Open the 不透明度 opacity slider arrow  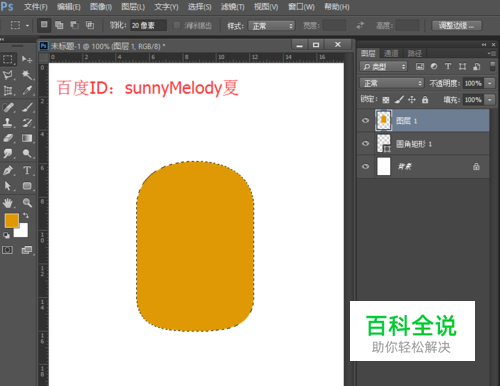tap(490, 83)
